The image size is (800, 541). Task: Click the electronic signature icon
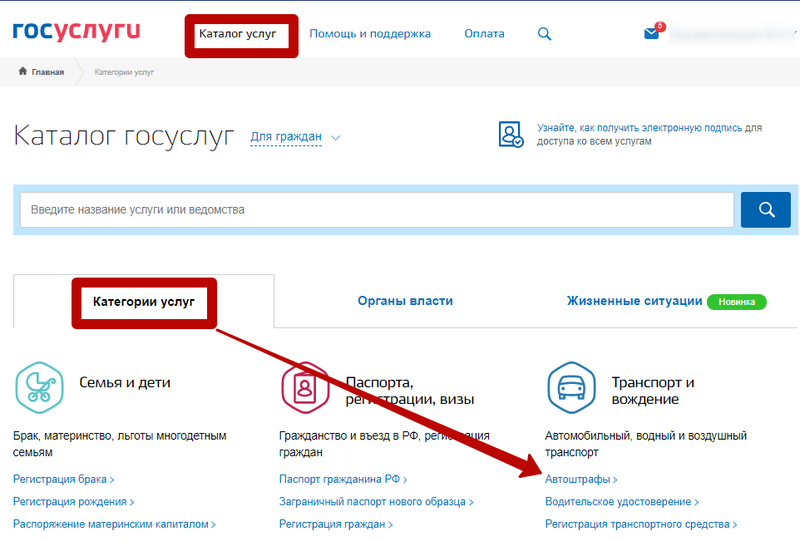[511, 135]
